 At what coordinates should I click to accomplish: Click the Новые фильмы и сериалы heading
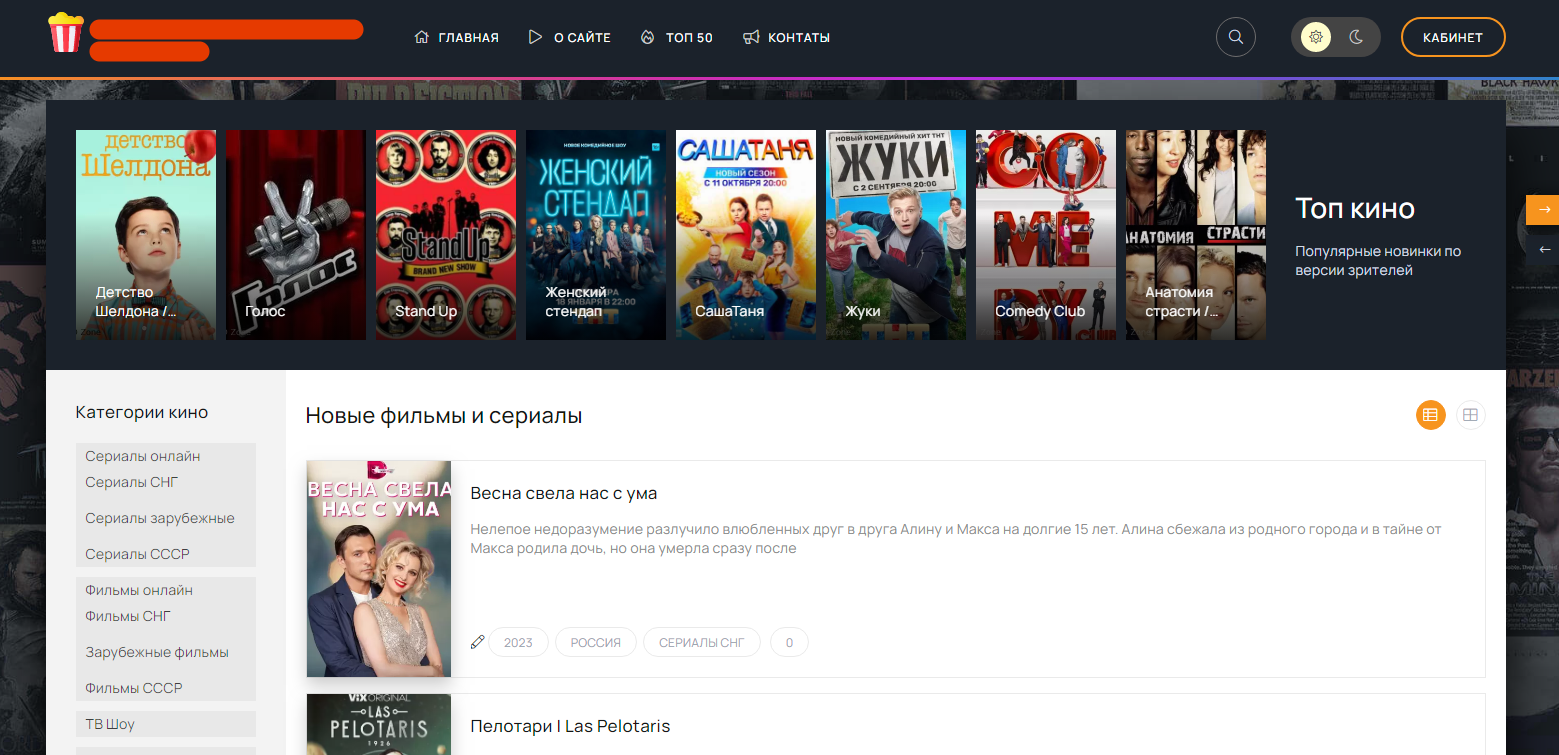click(x=444, y=416)
